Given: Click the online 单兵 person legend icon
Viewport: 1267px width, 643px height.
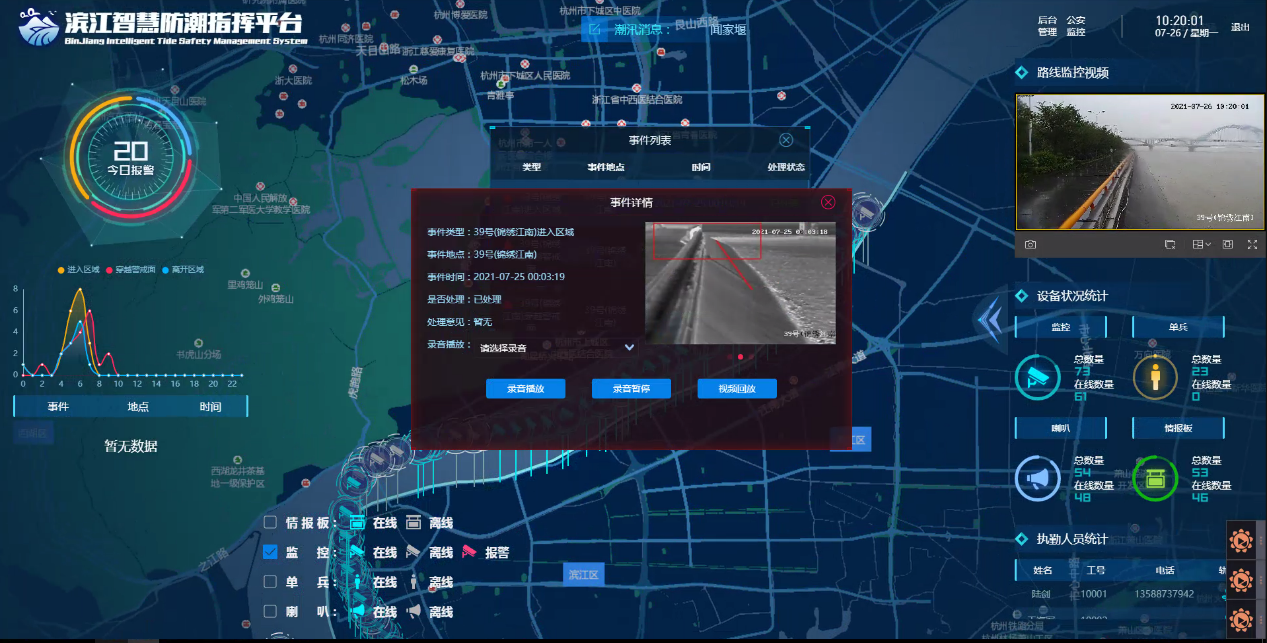Looking at the screenshot, I should tap(357, 582).
